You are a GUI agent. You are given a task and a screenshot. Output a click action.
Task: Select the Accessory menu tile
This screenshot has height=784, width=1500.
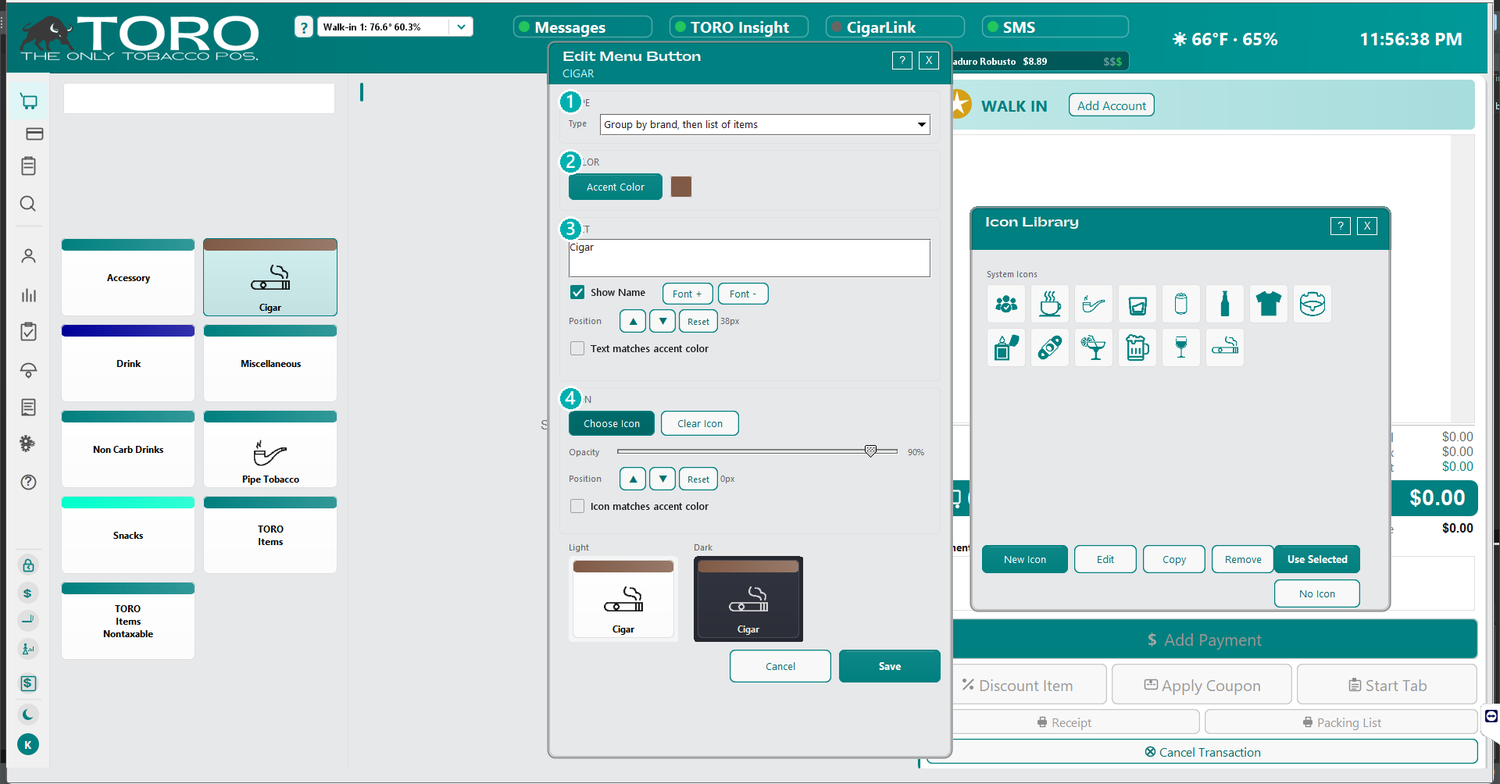tap(128, 277)
